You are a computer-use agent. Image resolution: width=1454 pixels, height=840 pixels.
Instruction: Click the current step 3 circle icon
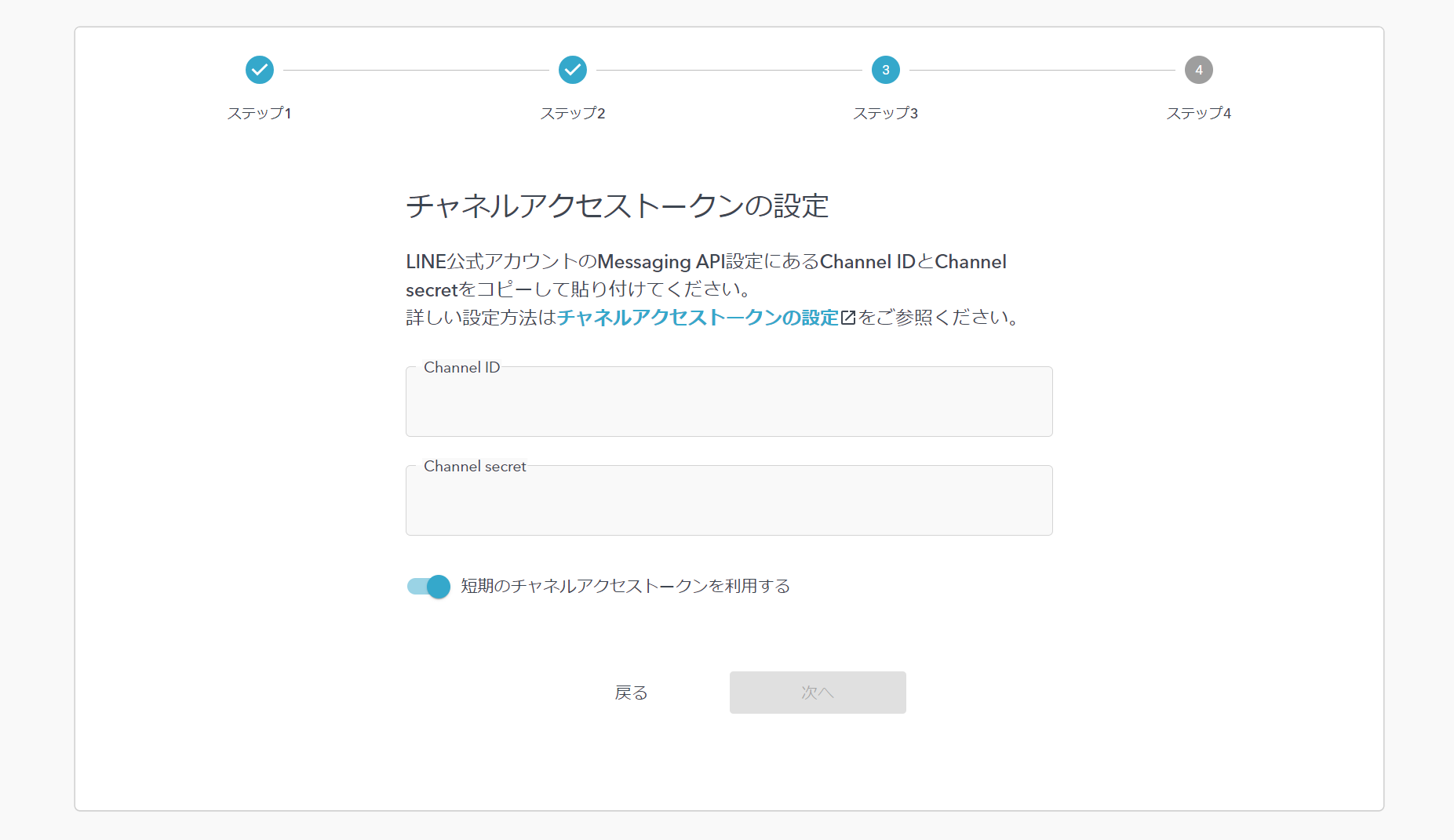pyautogui.click(x=885, y=70)
